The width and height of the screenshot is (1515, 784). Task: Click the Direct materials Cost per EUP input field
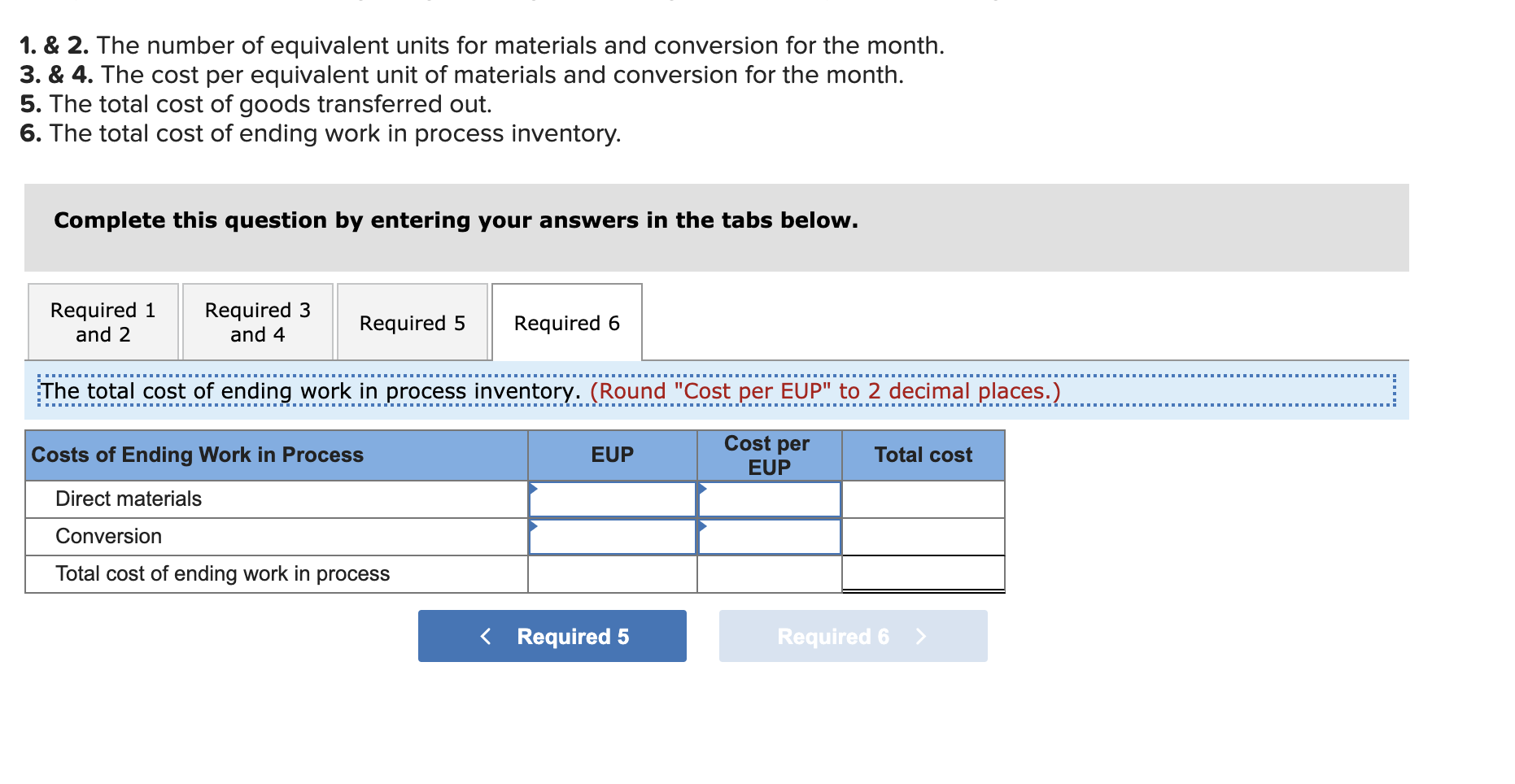coord(768,499)
